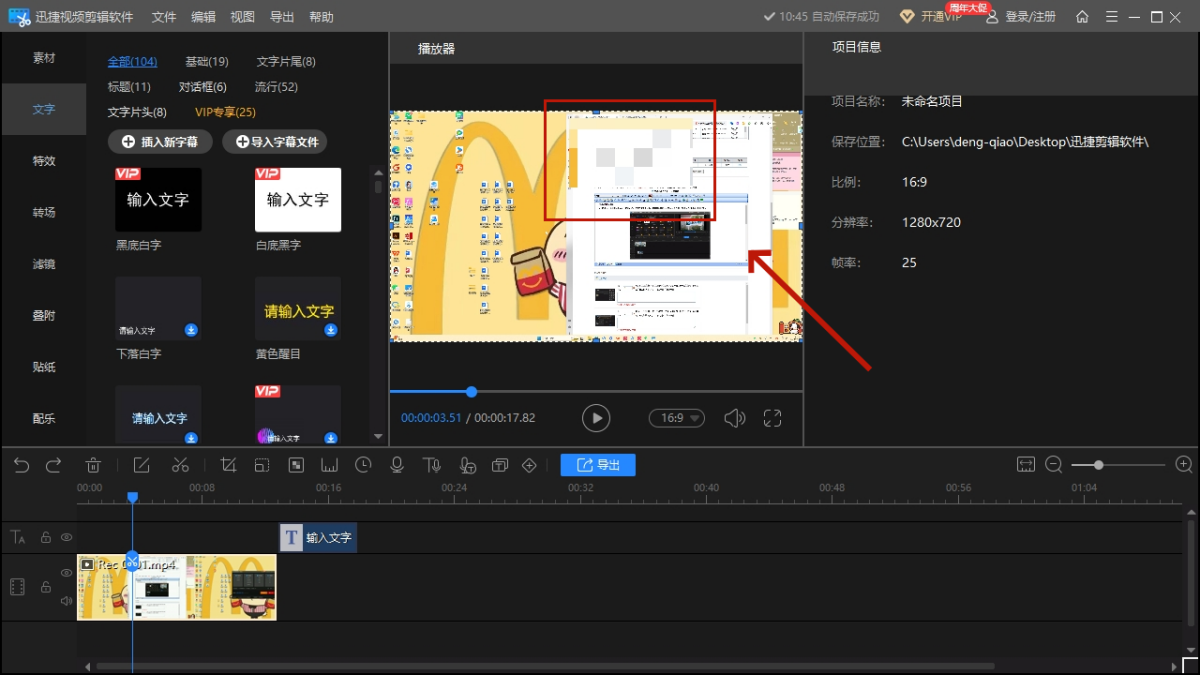Click the 插入新字幕 button

click(x=160, y=142)
